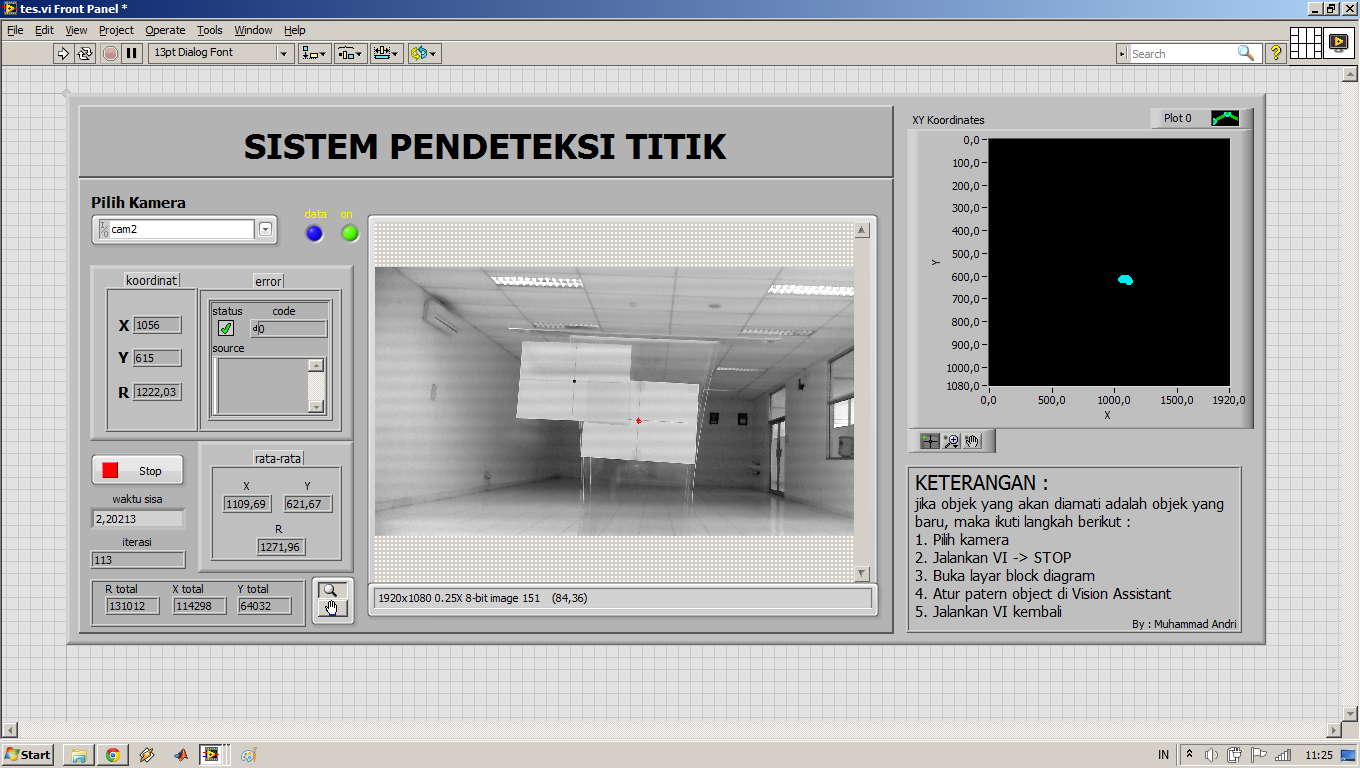Image resolution: width=1360 pixels, height=768 pixels.
Task: Click the error source scroll-up arrow
Action: (x=316, y=366)
